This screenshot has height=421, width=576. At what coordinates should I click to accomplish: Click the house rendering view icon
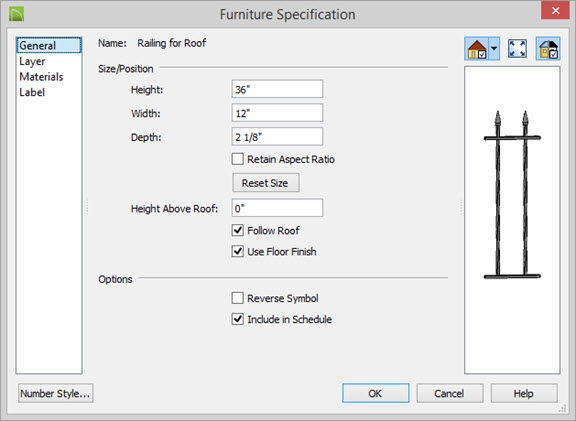coord(477,48)
